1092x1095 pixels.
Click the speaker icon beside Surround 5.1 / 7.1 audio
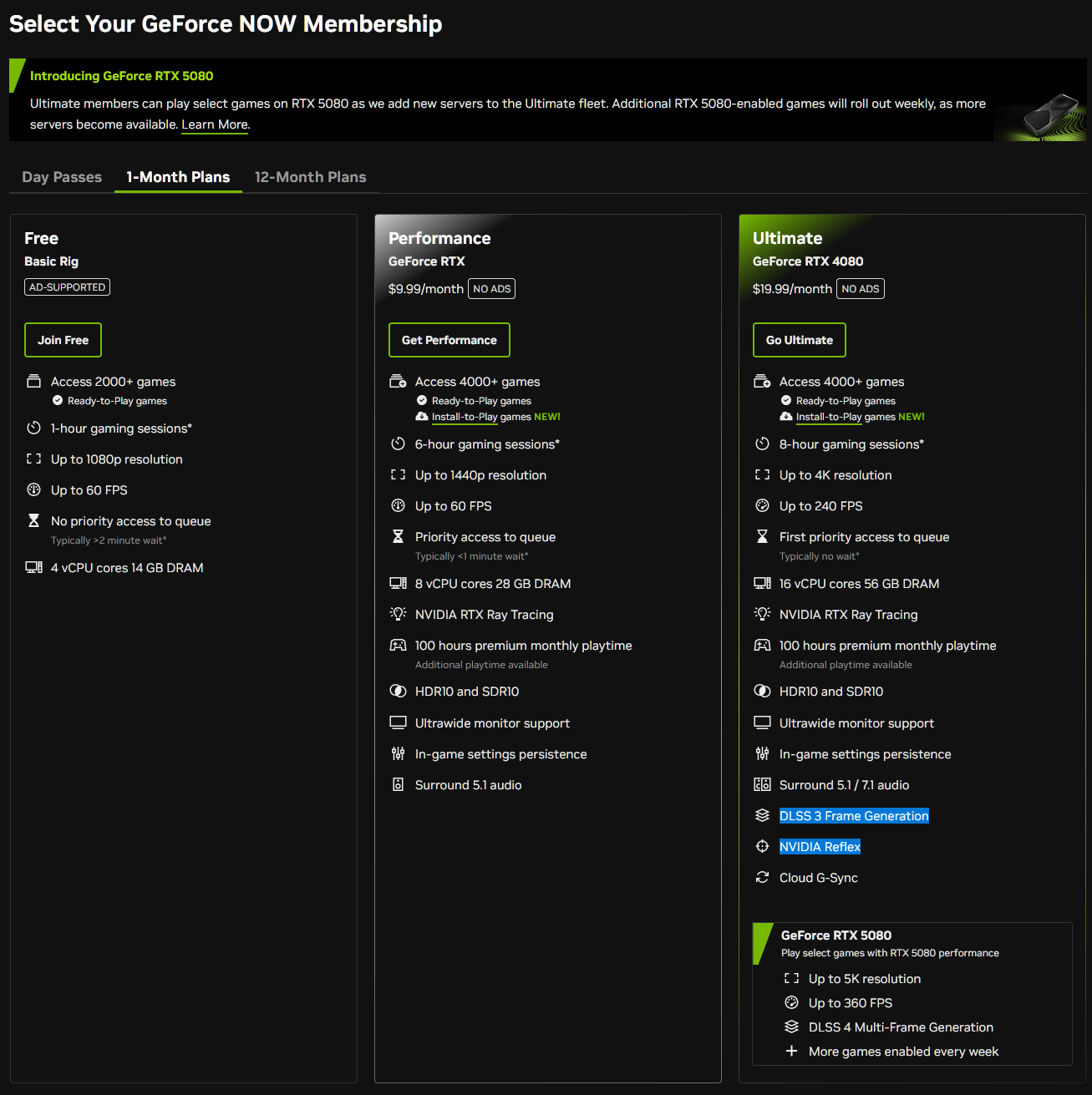[x=762, y=784]
